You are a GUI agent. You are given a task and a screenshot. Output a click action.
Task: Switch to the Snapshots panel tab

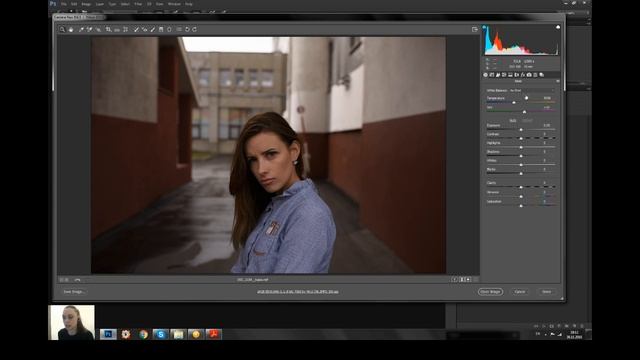[x=542, y=75]
